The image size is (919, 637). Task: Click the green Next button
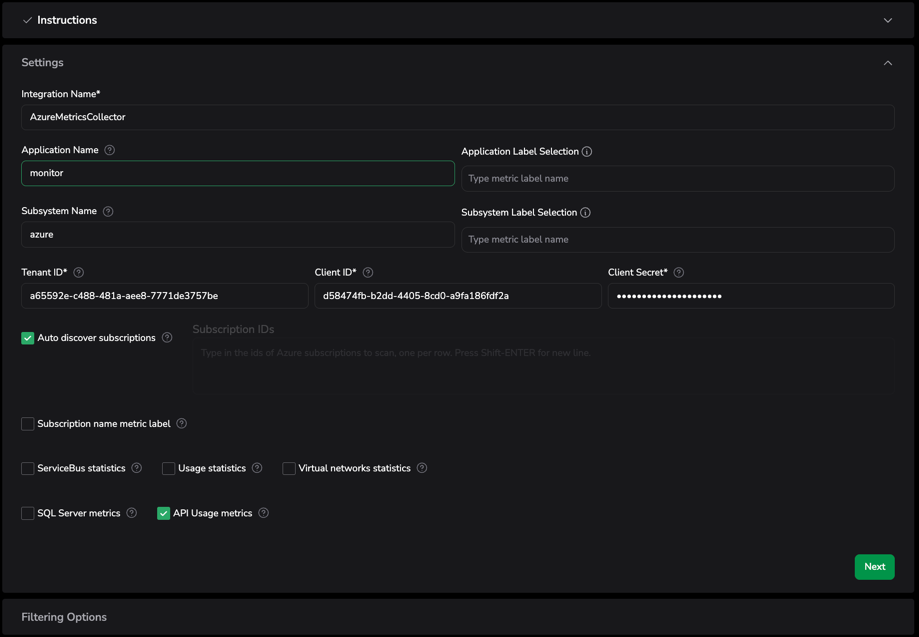[x=874, y=567]
